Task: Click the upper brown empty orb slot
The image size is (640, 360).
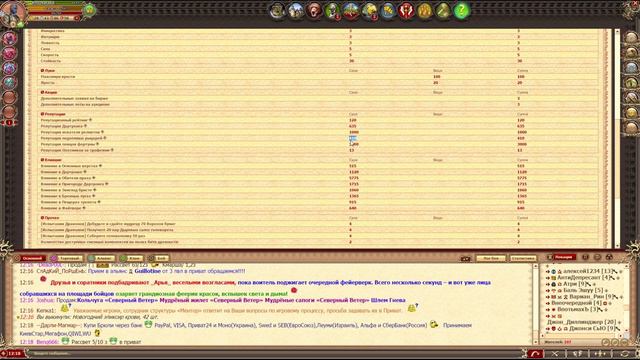Action: click(9, 97)
